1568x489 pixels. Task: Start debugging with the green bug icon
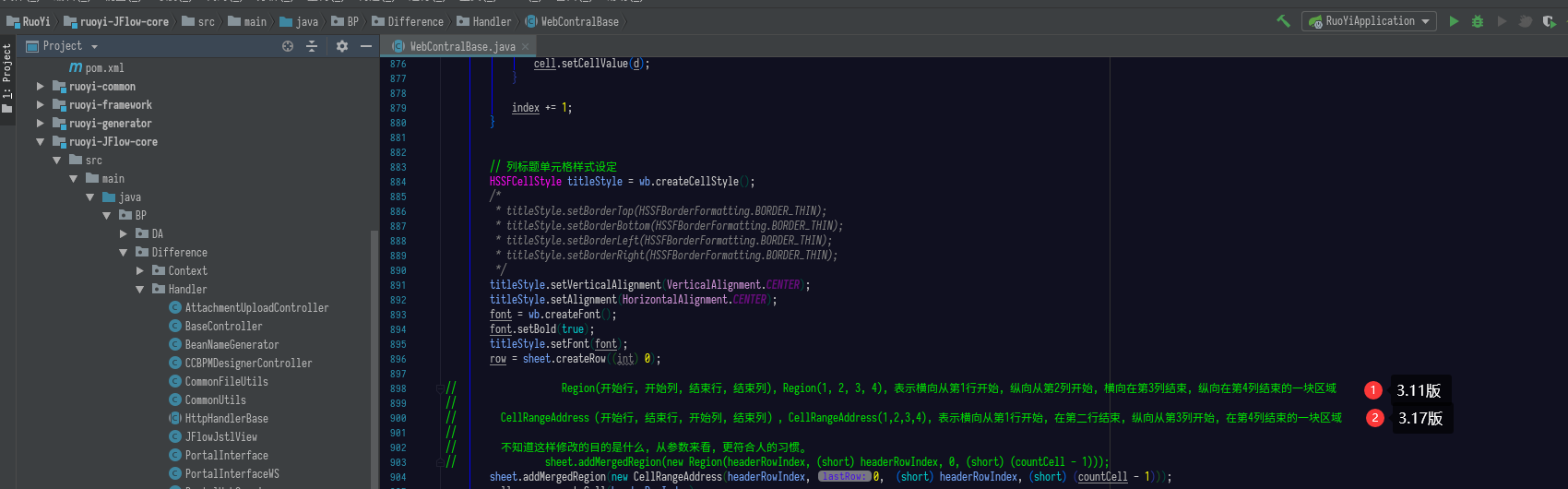1478,21
